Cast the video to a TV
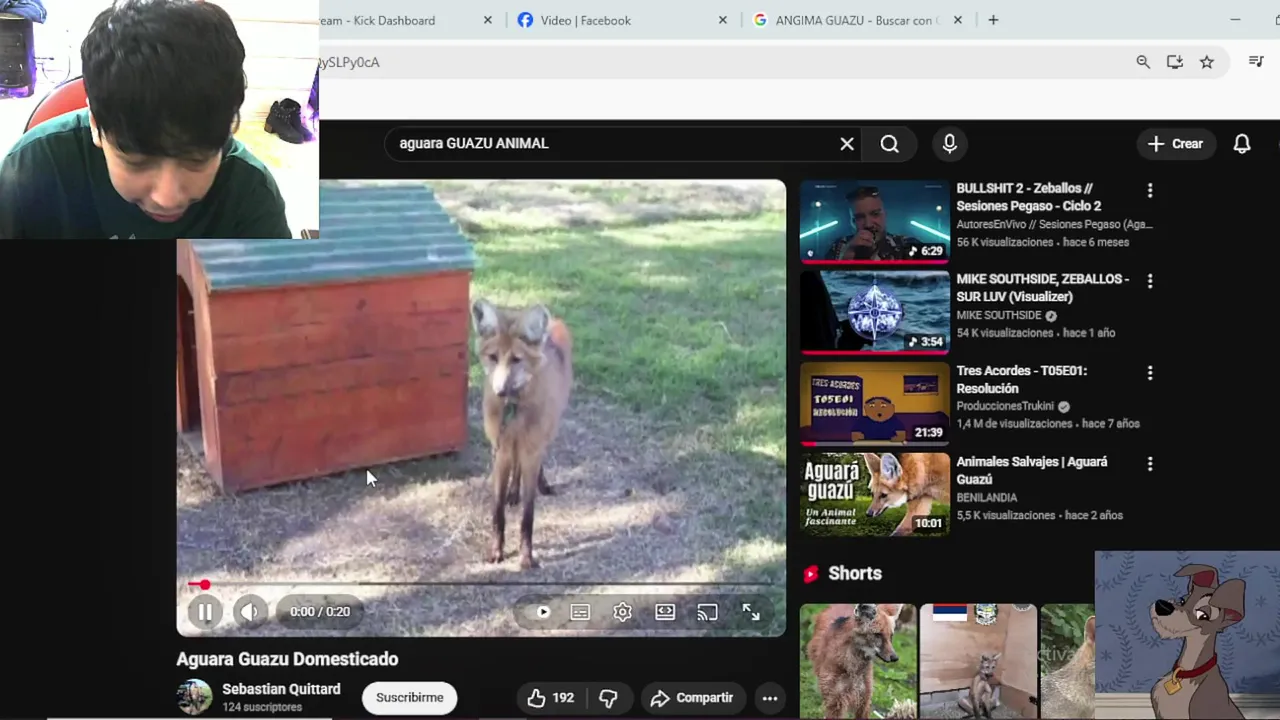Screen dimensions: 1280x720 point(707,612)
